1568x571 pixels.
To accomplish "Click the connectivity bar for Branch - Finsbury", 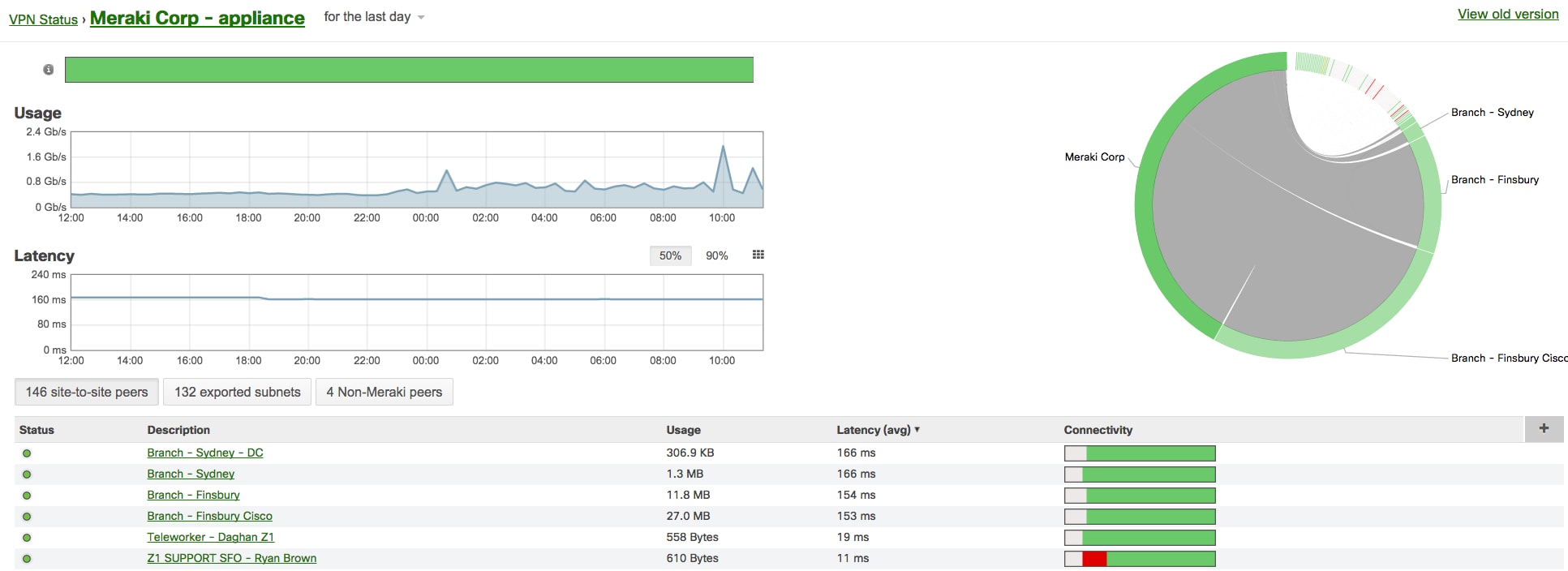I will click(1140, 496).
